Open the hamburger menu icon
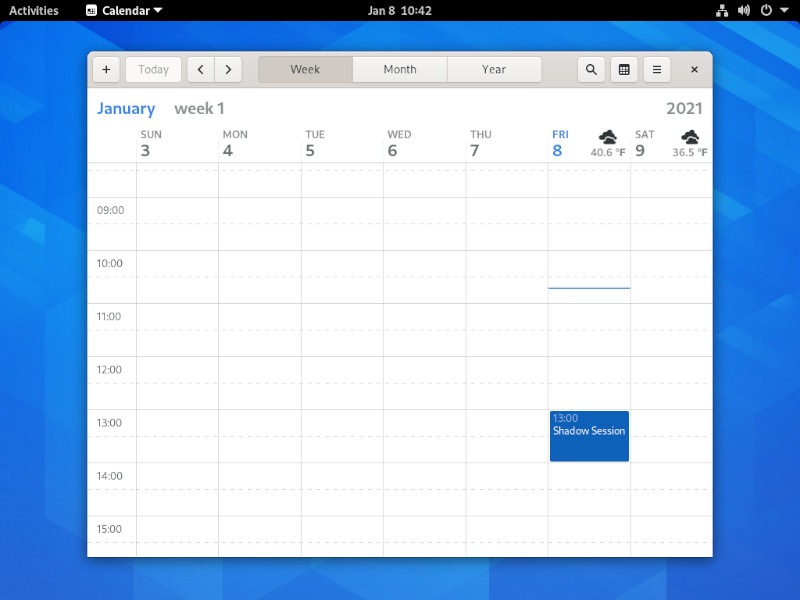The width and height of the screenshot is (800, 600). (656, 69)
